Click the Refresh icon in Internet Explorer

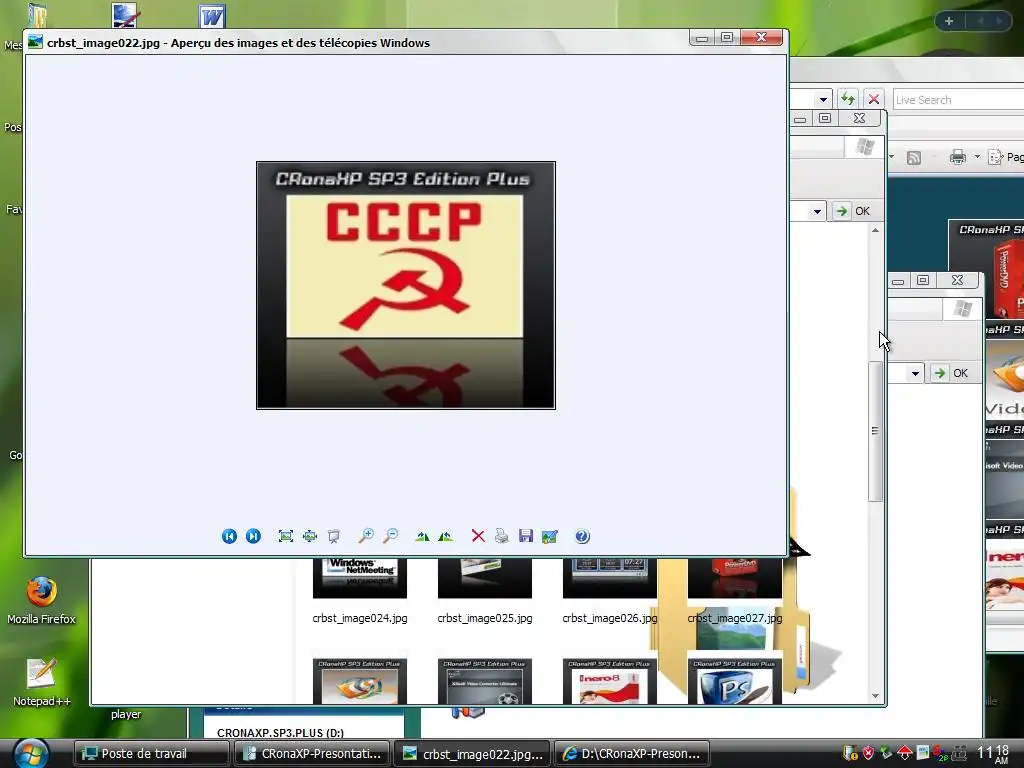coord(848,99)
